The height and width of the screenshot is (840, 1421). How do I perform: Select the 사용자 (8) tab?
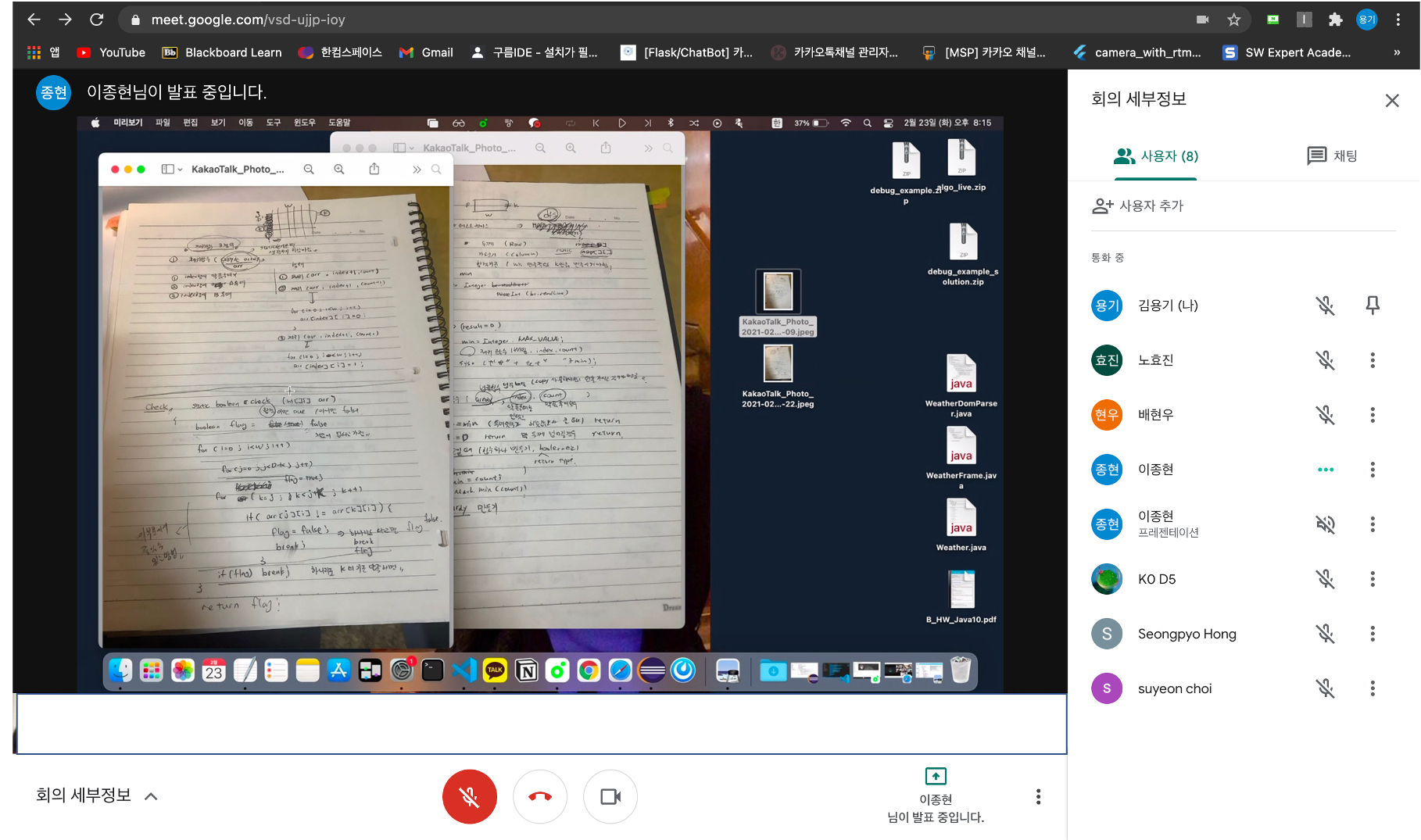[1155, 156]
